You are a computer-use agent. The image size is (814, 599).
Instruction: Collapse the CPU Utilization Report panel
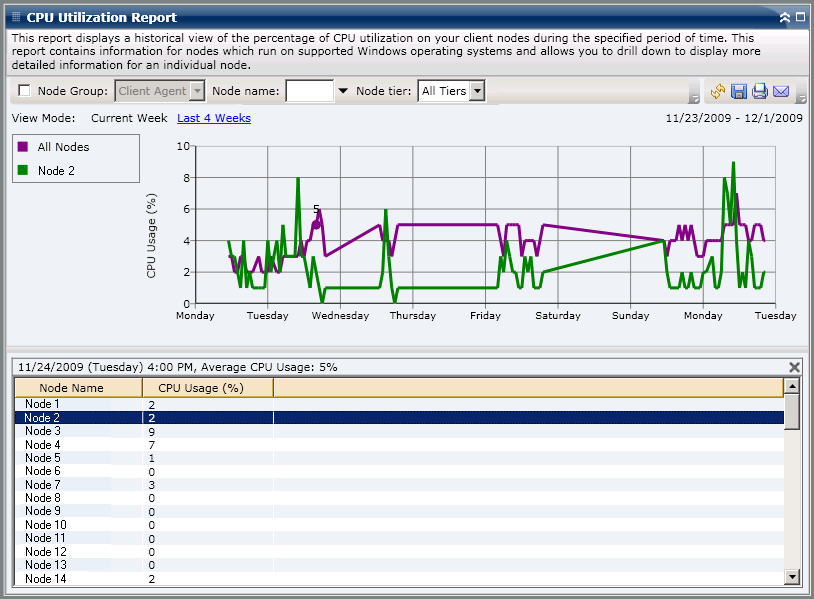[785, 18]
